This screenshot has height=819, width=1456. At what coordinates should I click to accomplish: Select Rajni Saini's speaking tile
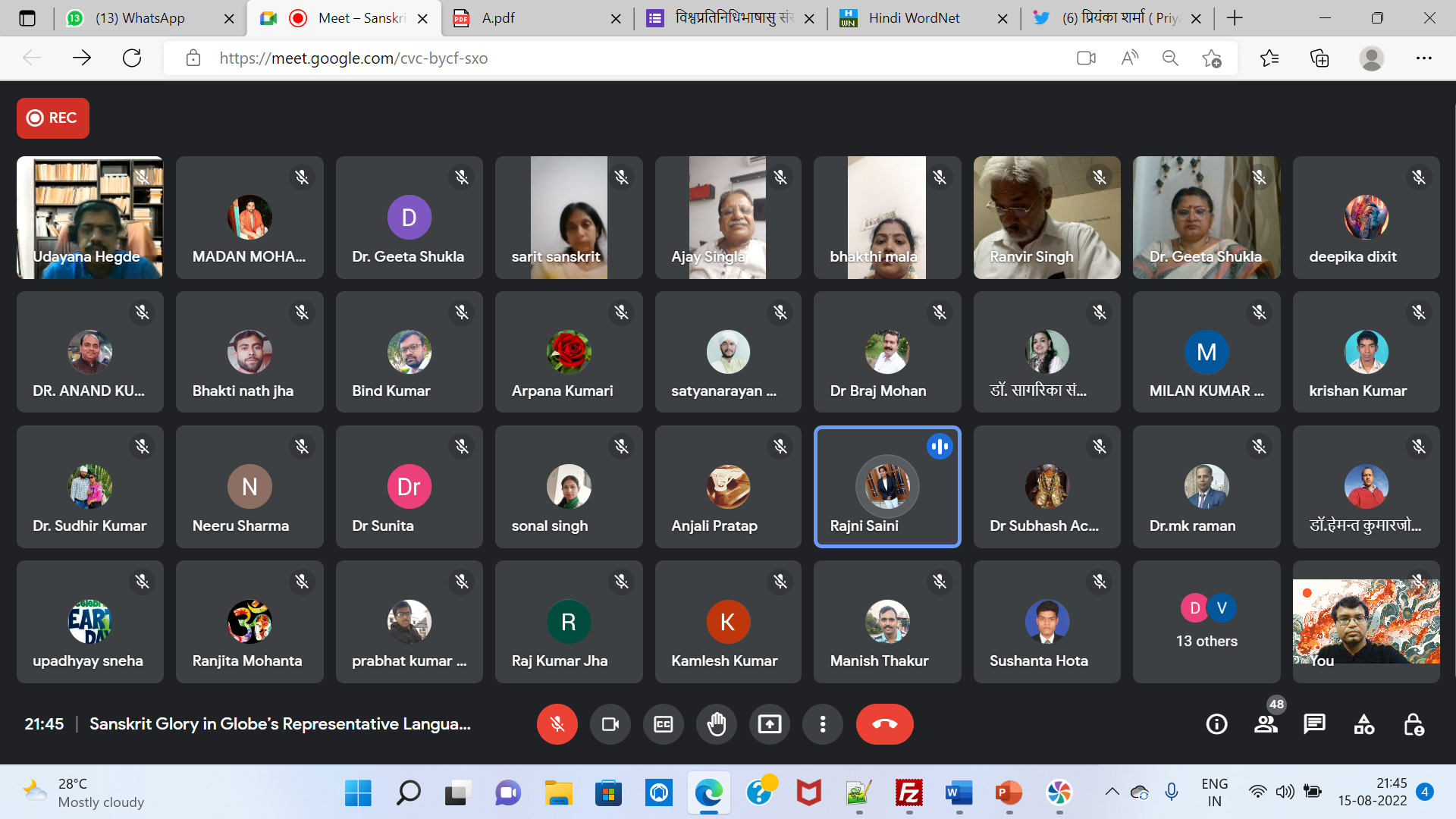pos(886,486)
